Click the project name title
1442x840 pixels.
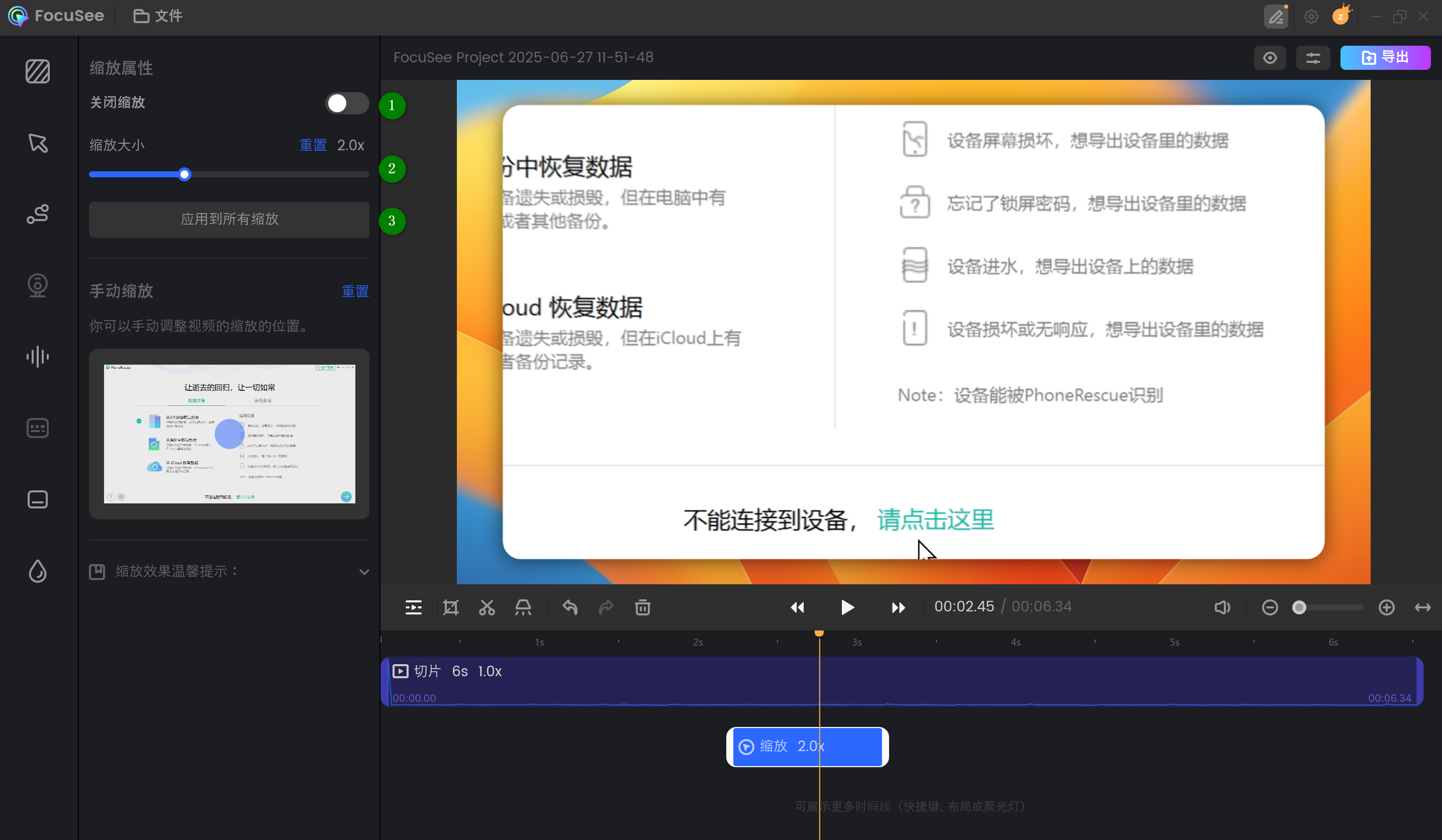click(x=523, y=57)
